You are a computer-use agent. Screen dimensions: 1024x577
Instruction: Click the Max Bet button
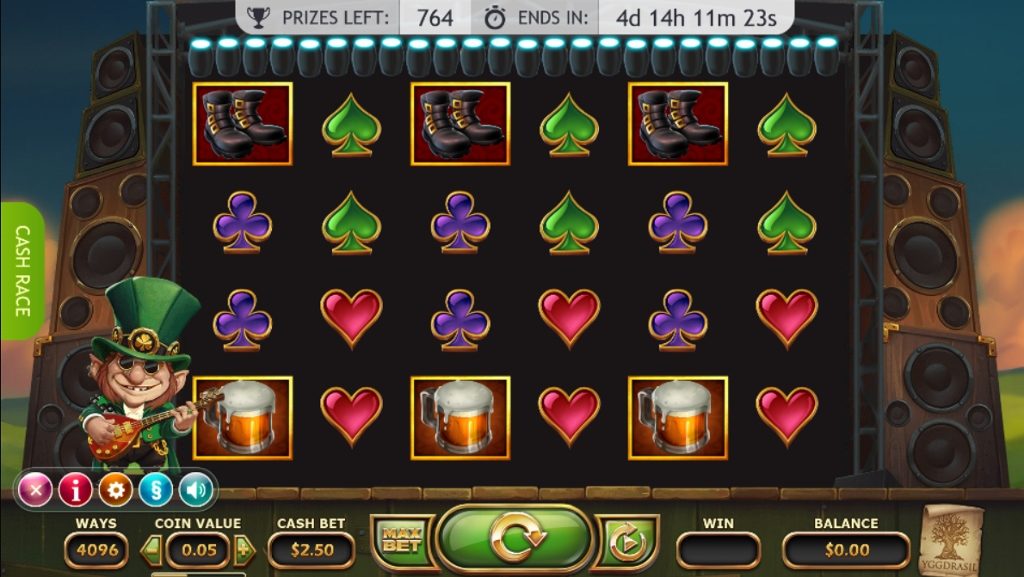[401, 540]
